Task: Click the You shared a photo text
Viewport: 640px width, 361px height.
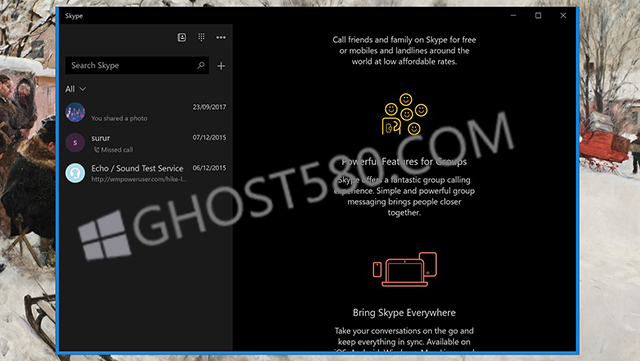Action: pos(119,118)
